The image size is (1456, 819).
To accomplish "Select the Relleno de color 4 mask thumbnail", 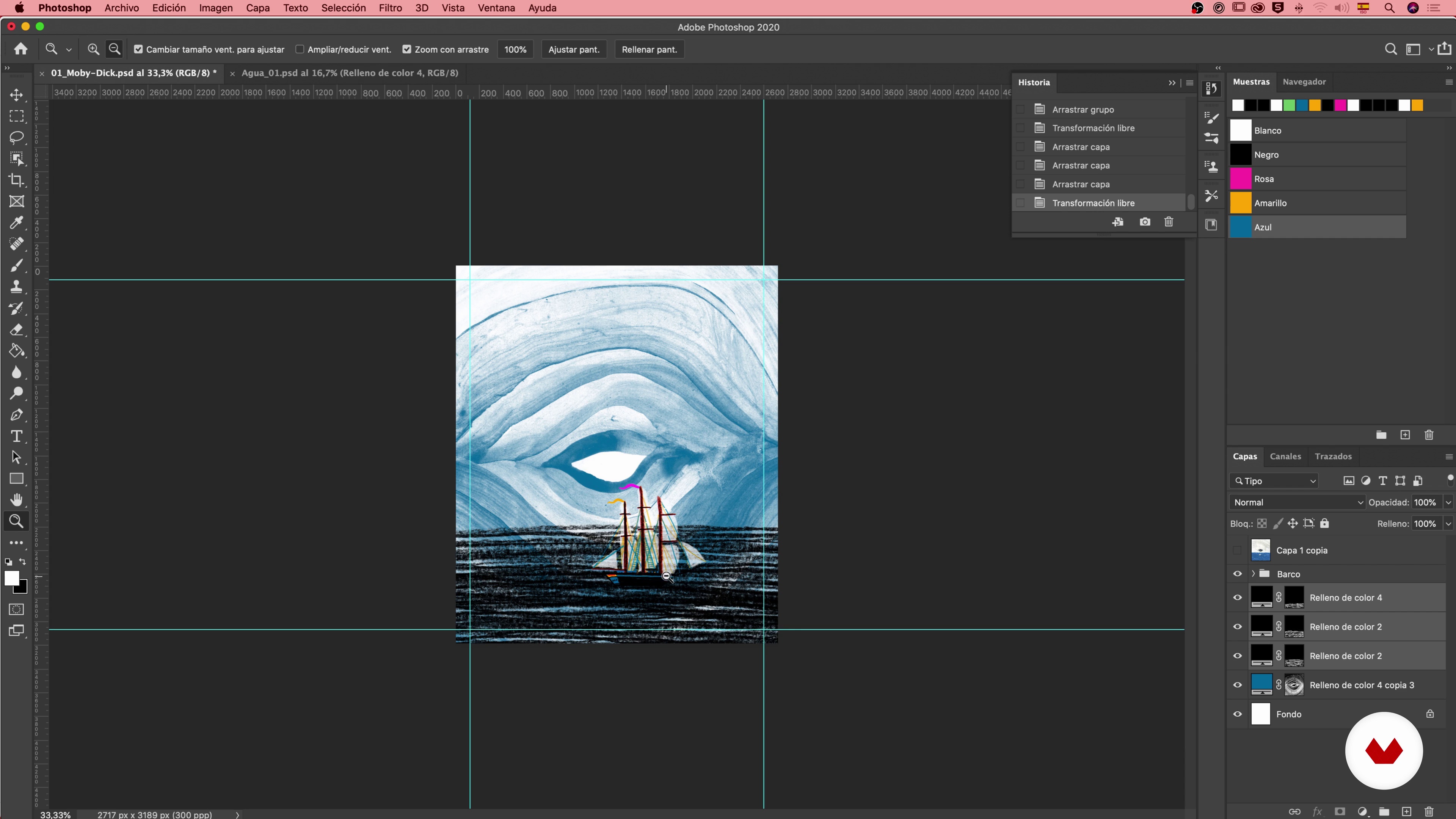I will [1294, 598].
